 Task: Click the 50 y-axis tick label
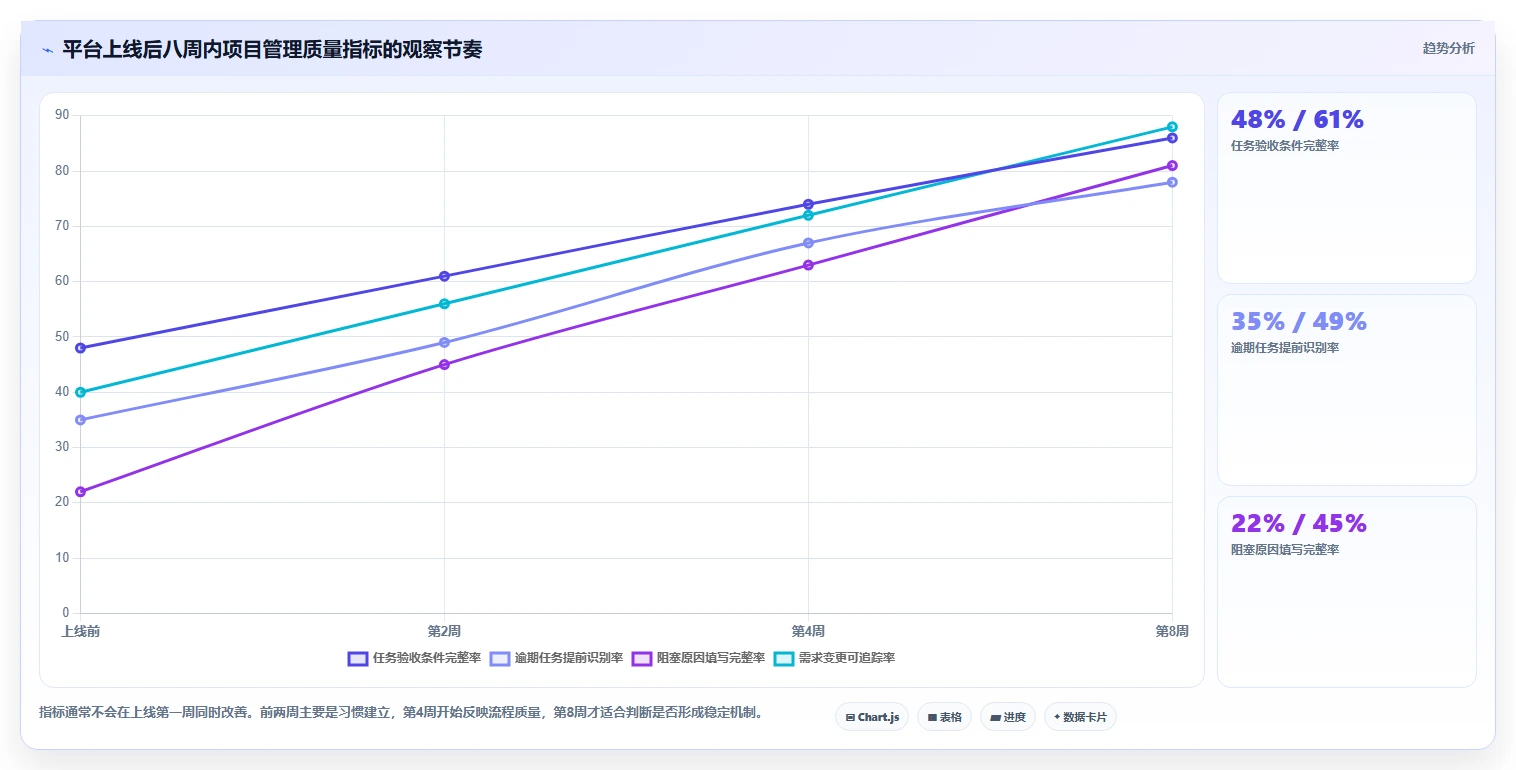[62, 337]
